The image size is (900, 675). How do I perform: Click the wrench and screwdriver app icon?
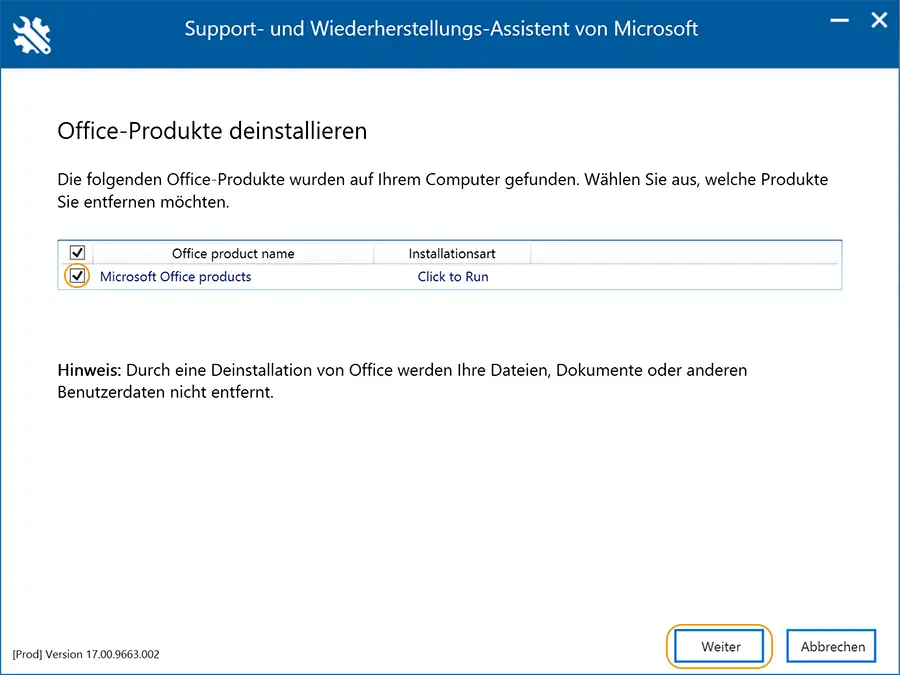point(32,35)
